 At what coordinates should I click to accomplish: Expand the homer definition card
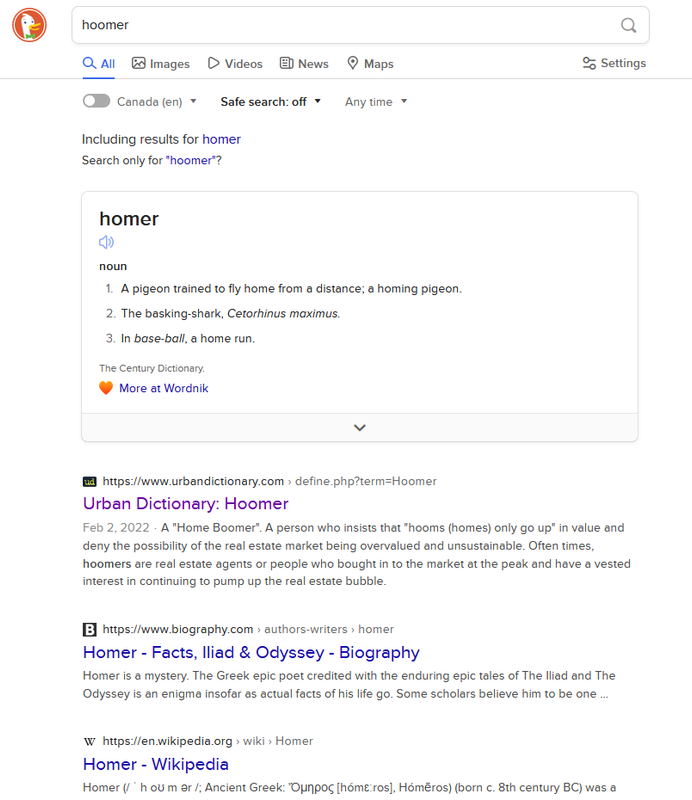360,428
